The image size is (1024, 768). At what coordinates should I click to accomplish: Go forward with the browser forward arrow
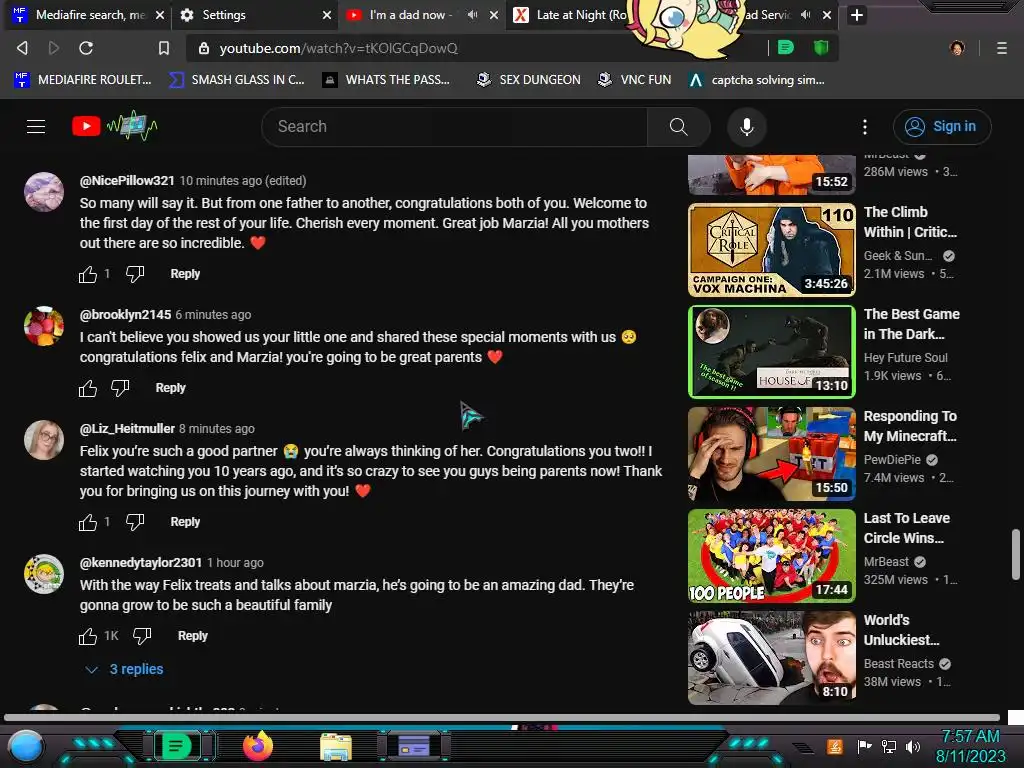pyautogui.click(x=54, y=48)
